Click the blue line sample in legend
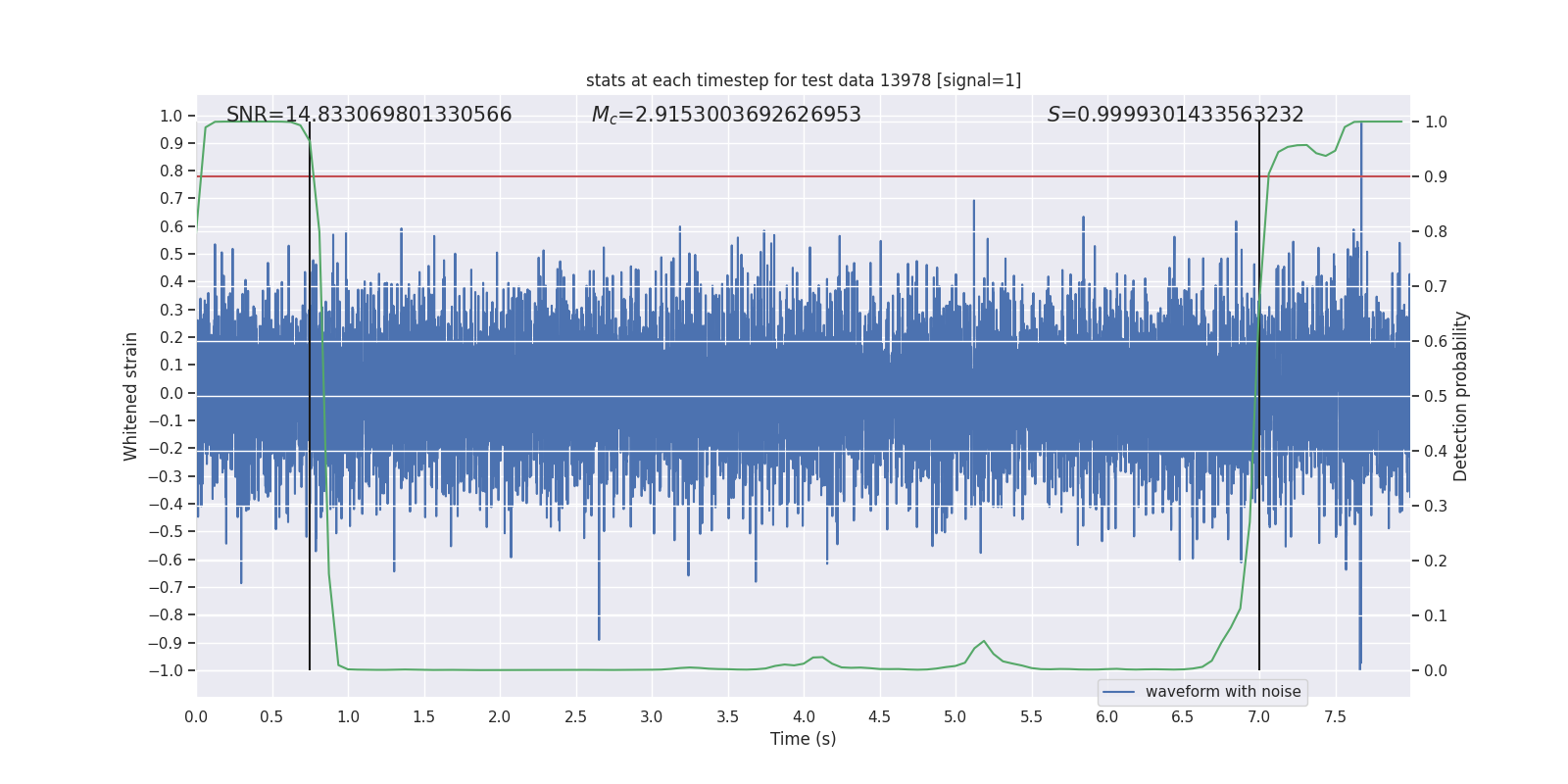Image resolution: width=1568 pixels, height=784 pixels. click(x=1118, y=692)
